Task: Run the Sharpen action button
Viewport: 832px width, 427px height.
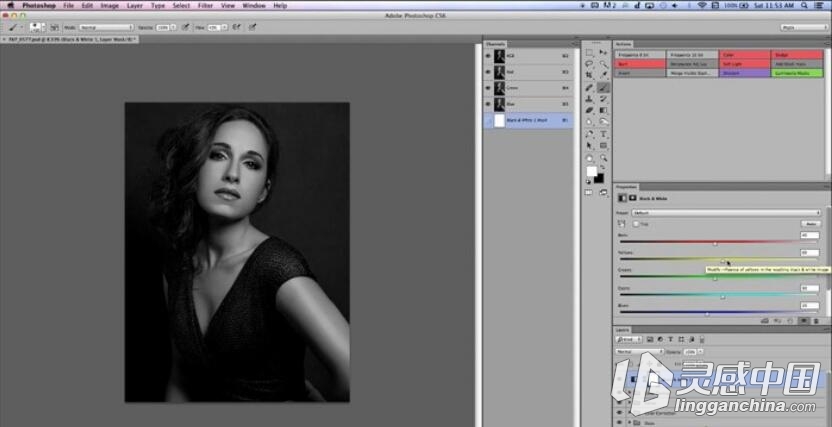Action: pos(745,73)
